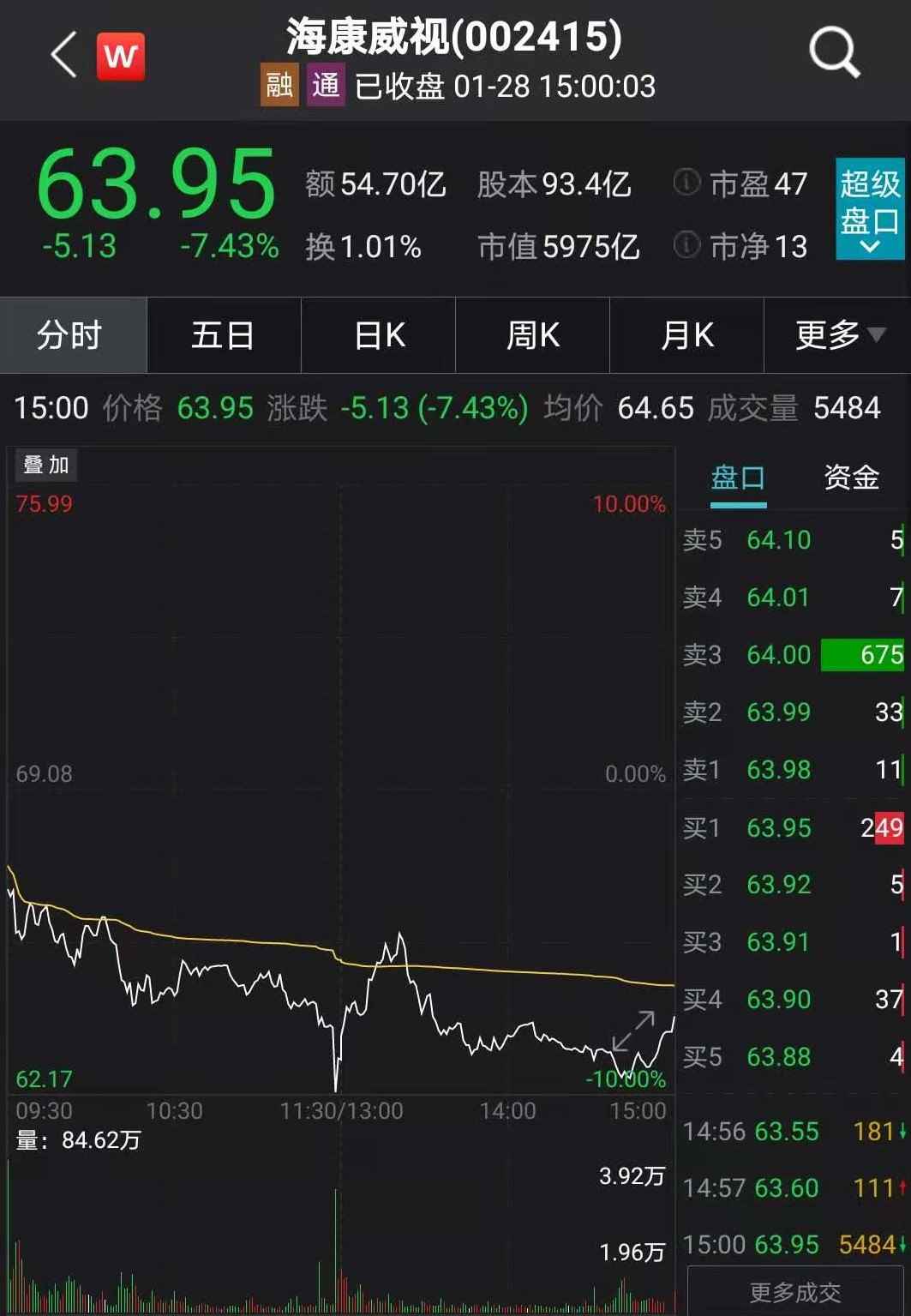The height and width of the screenshot is (1316, 911).
Task: Tap the 买3 row at 63.91
Action: coord(793,941)
